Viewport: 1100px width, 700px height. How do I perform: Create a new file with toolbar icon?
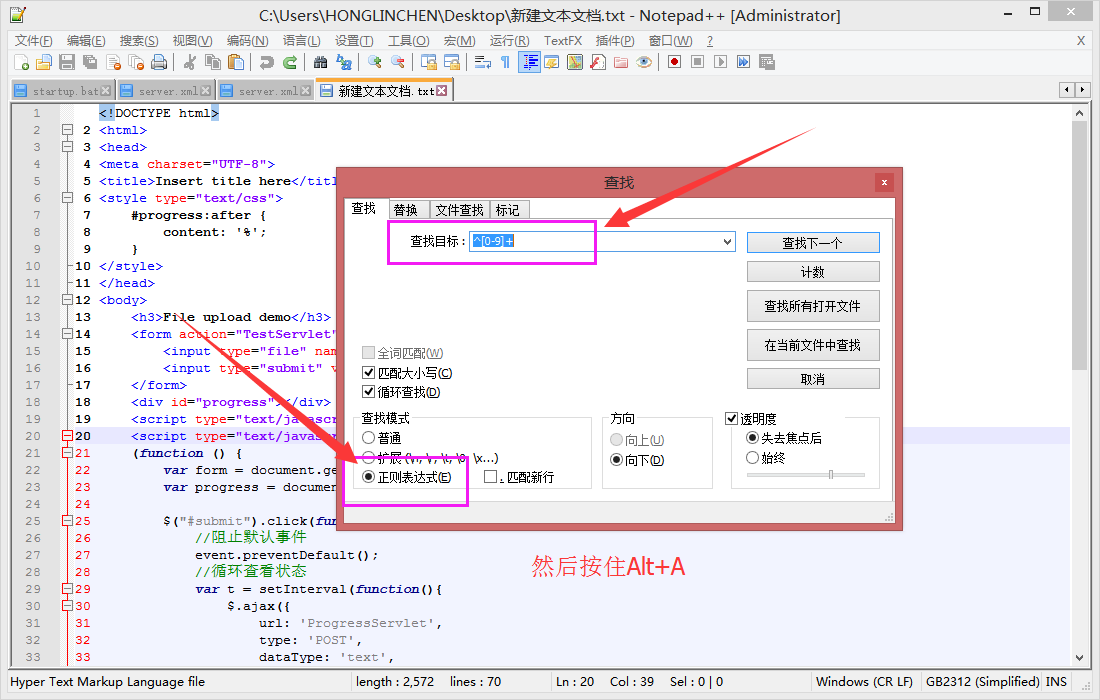pos(21,62)
